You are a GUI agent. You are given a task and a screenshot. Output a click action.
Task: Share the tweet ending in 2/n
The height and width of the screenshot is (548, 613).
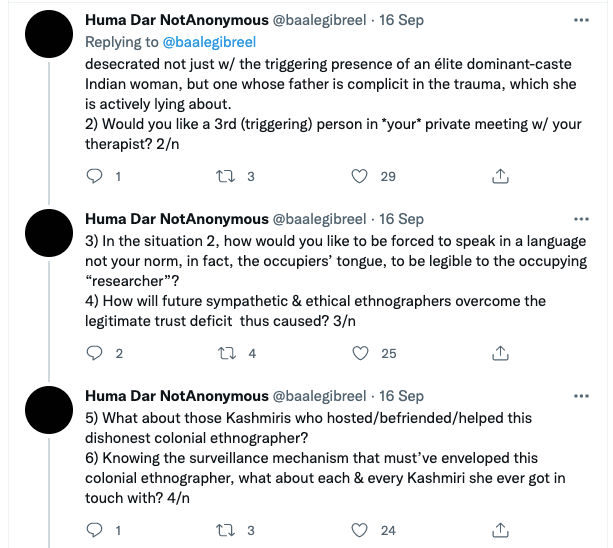point(499,176)
